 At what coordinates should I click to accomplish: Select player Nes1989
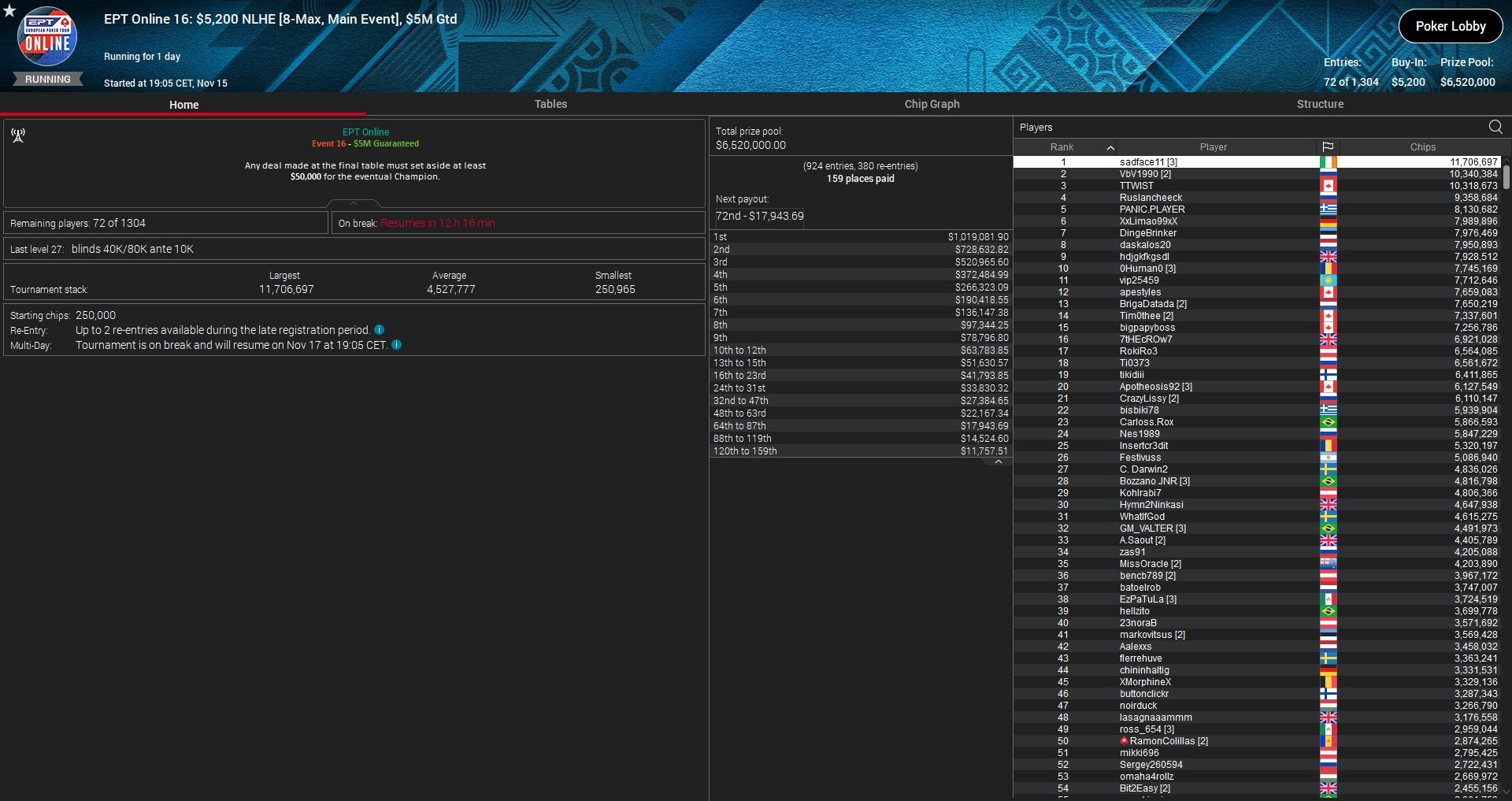[1257, 434]
